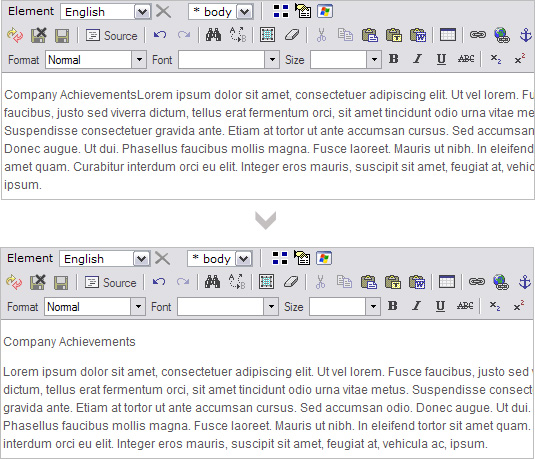
Task: Click Paste from Word icon in lower editor
Action: pyautogui.click(x=417, y=282)
